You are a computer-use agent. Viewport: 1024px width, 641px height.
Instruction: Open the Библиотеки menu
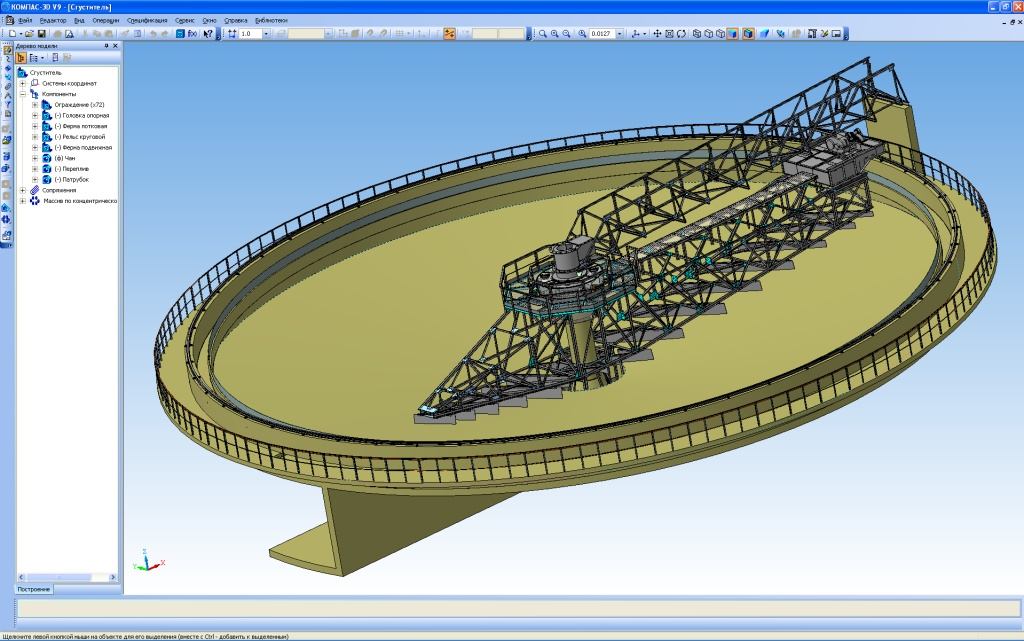[x=271, y=20]
